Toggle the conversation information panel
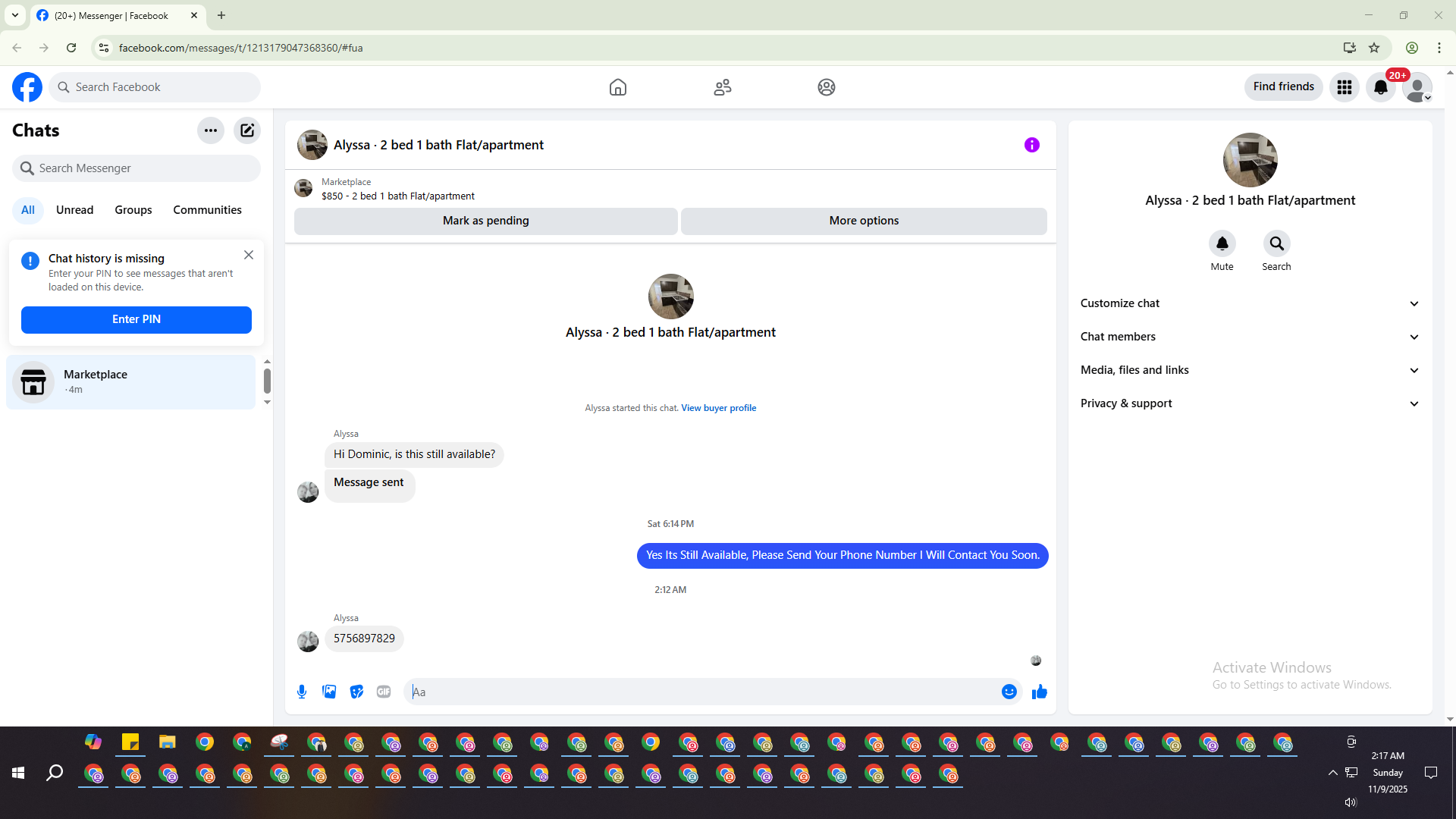The width and height of the screenshot is (1456, 819). [x=1031, y=145]
